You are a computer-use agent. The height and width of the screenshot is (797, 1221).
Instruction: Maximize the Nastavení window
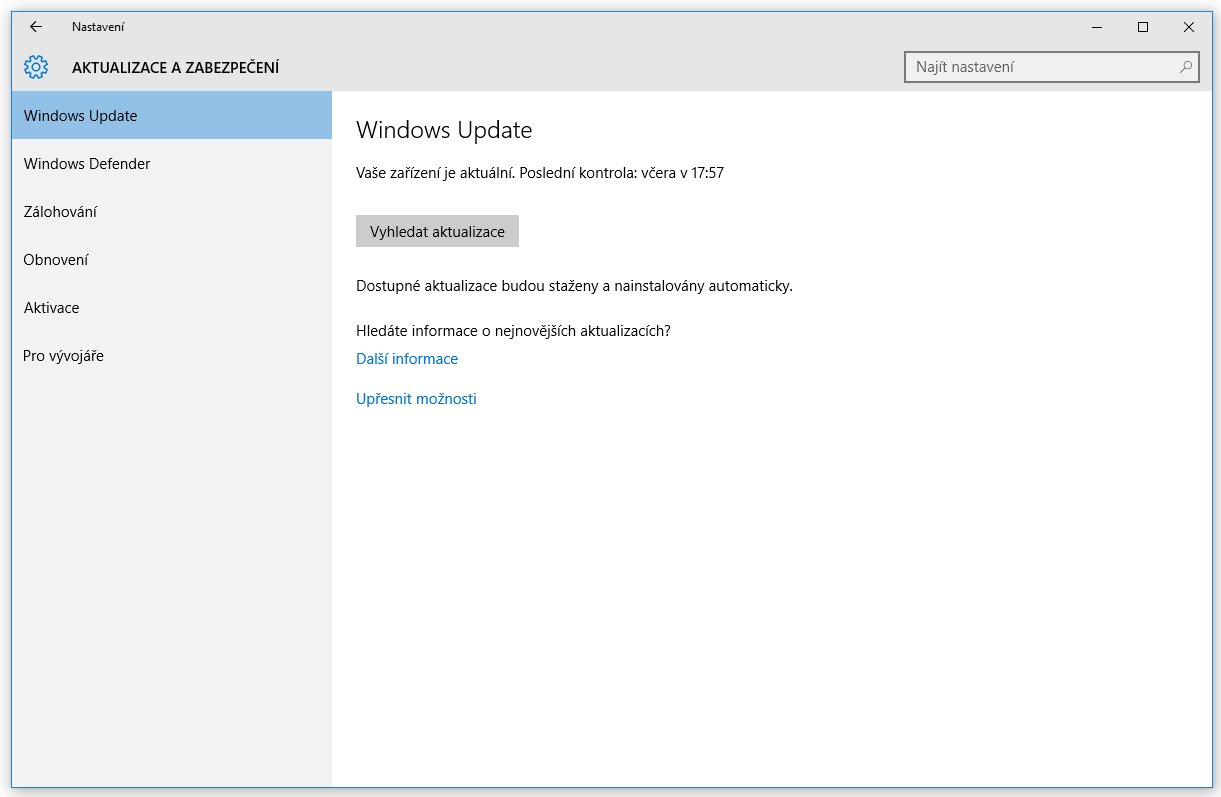pyautogui.click(x=1142, y=27)
